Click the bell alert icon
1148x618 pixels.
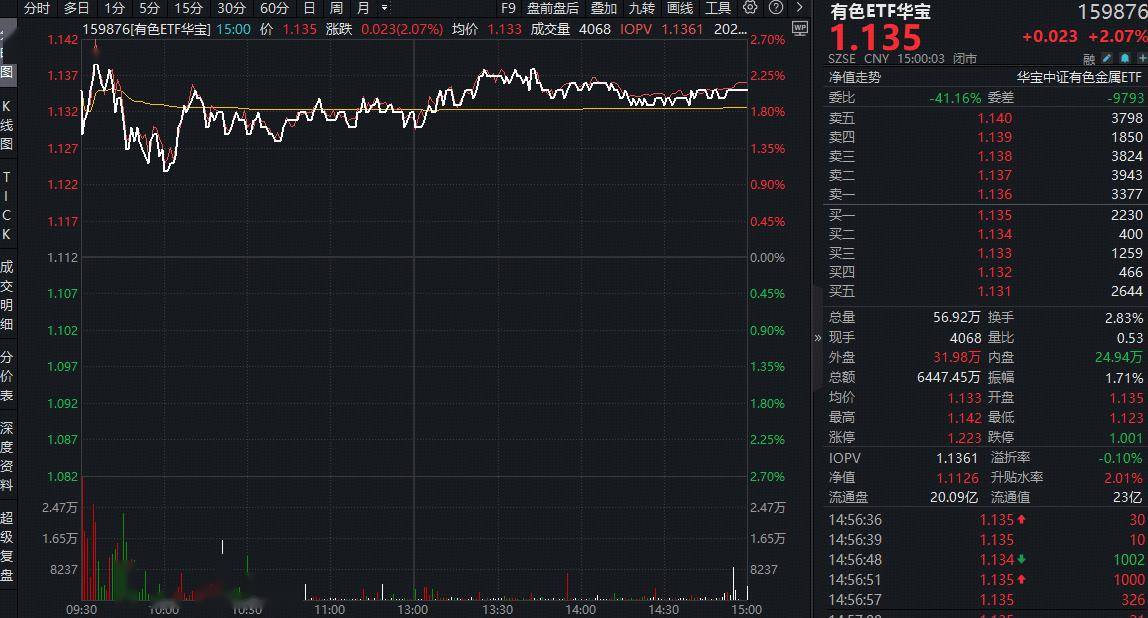click(x=1122, y=59)
